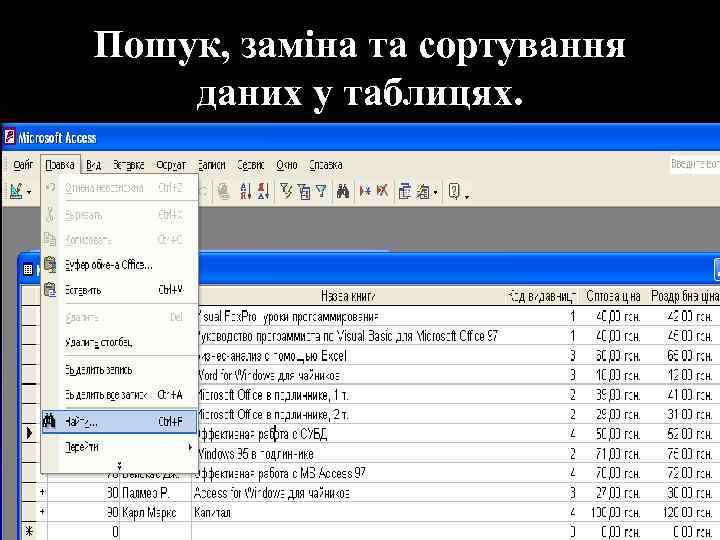Open the View mode toolbar icon
This screenshot has height=540, width=720.
click(x=17, y=191)
